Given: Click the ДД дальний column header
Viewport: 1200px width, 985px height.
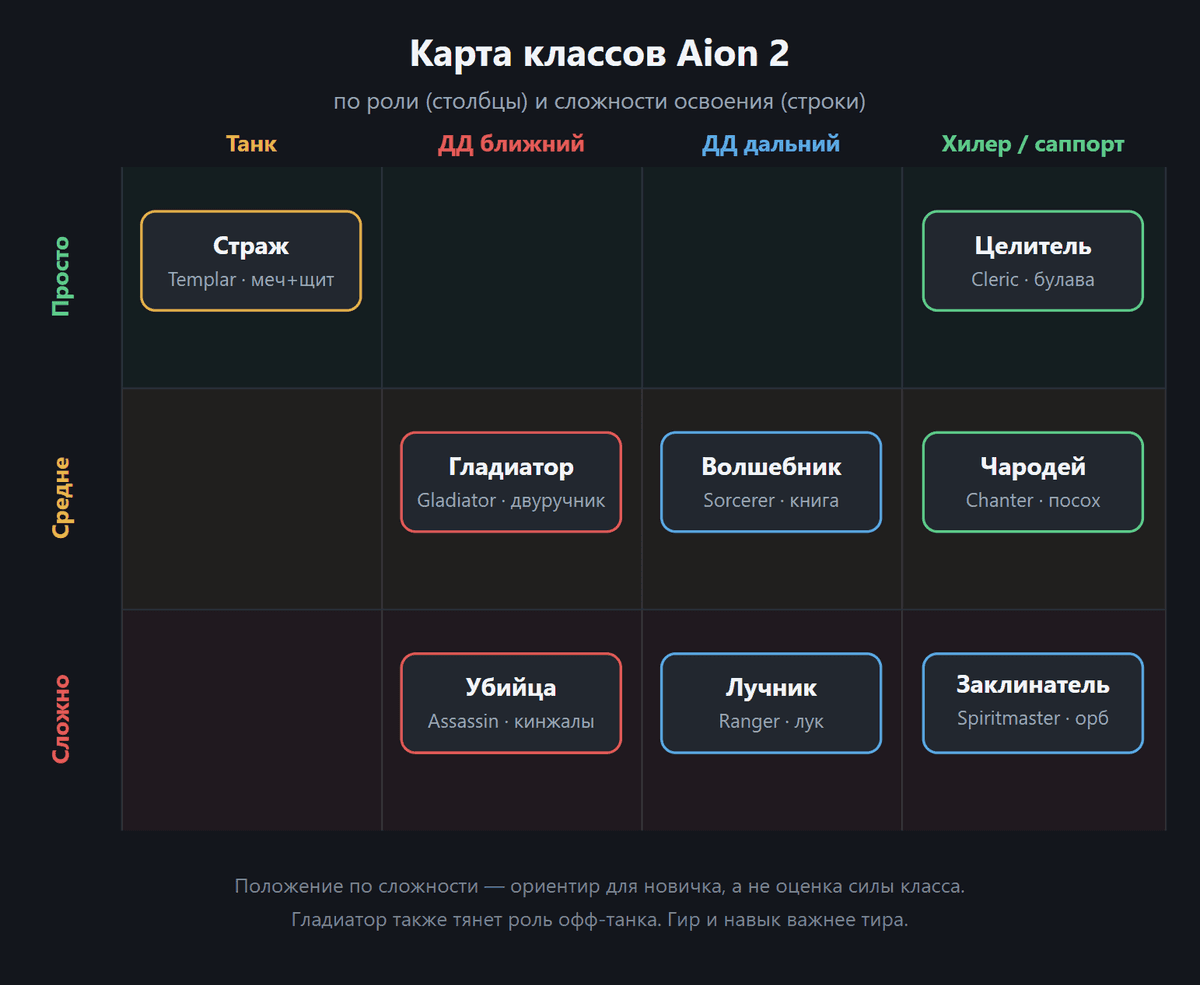Looking at the screenshot, I should click(x=771, y=144).
